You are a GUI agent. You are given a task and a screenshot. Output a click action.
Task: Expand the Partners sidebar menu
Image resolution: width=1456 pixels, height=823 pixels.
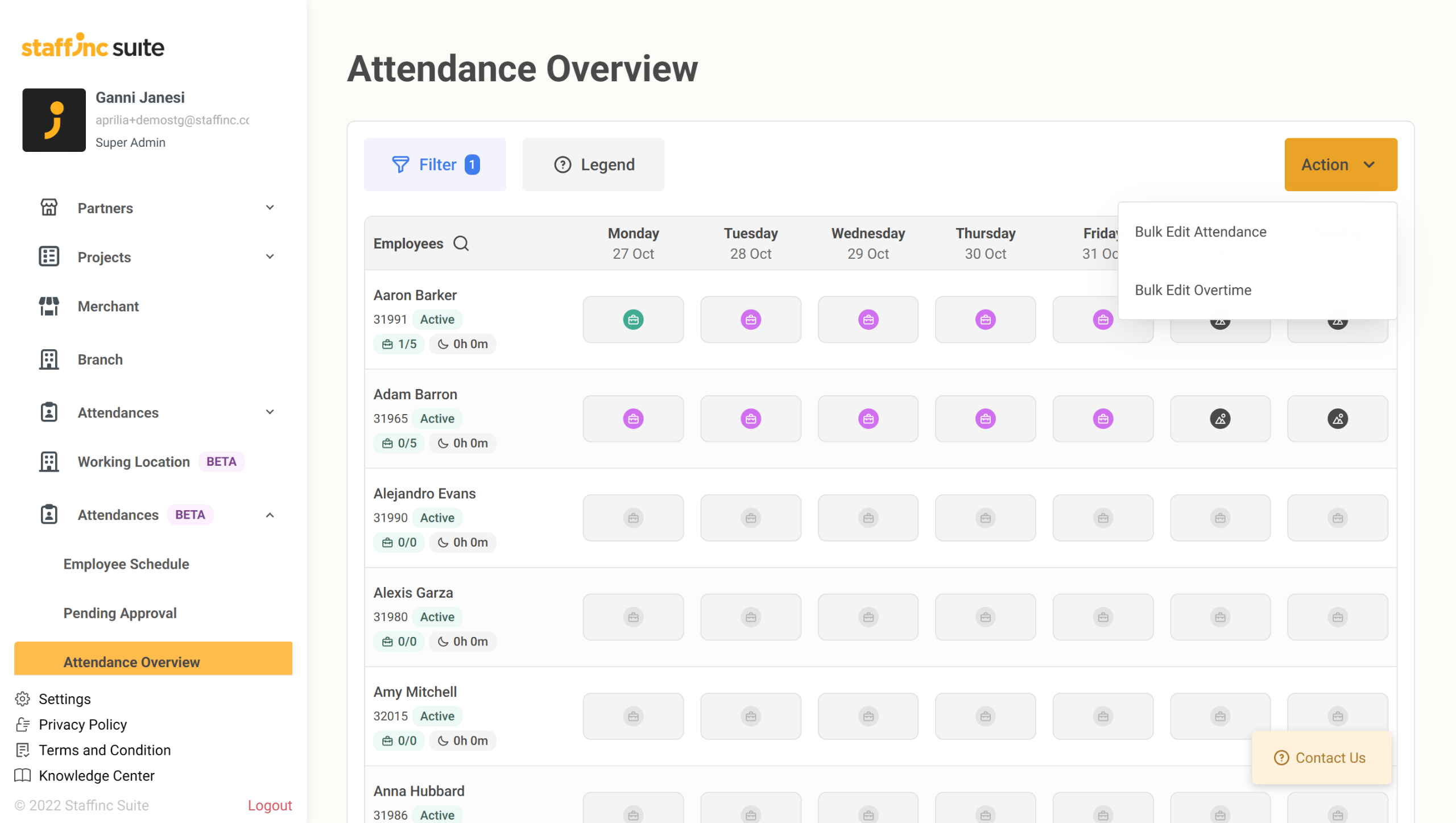pos(270,208)
